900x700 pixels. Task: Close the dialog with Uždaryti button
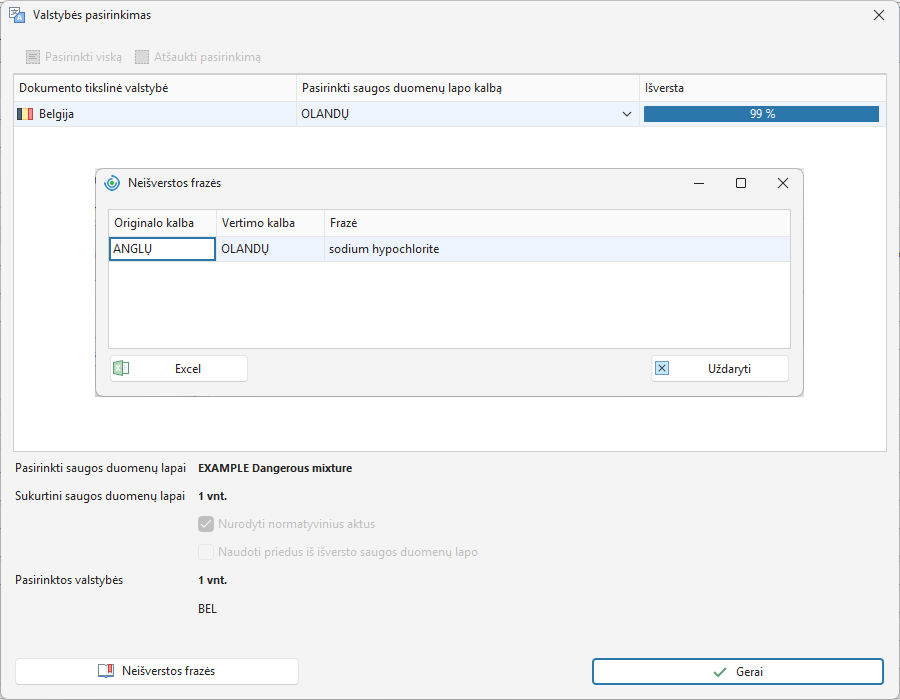pyautogui.click(x=720, y=368)
